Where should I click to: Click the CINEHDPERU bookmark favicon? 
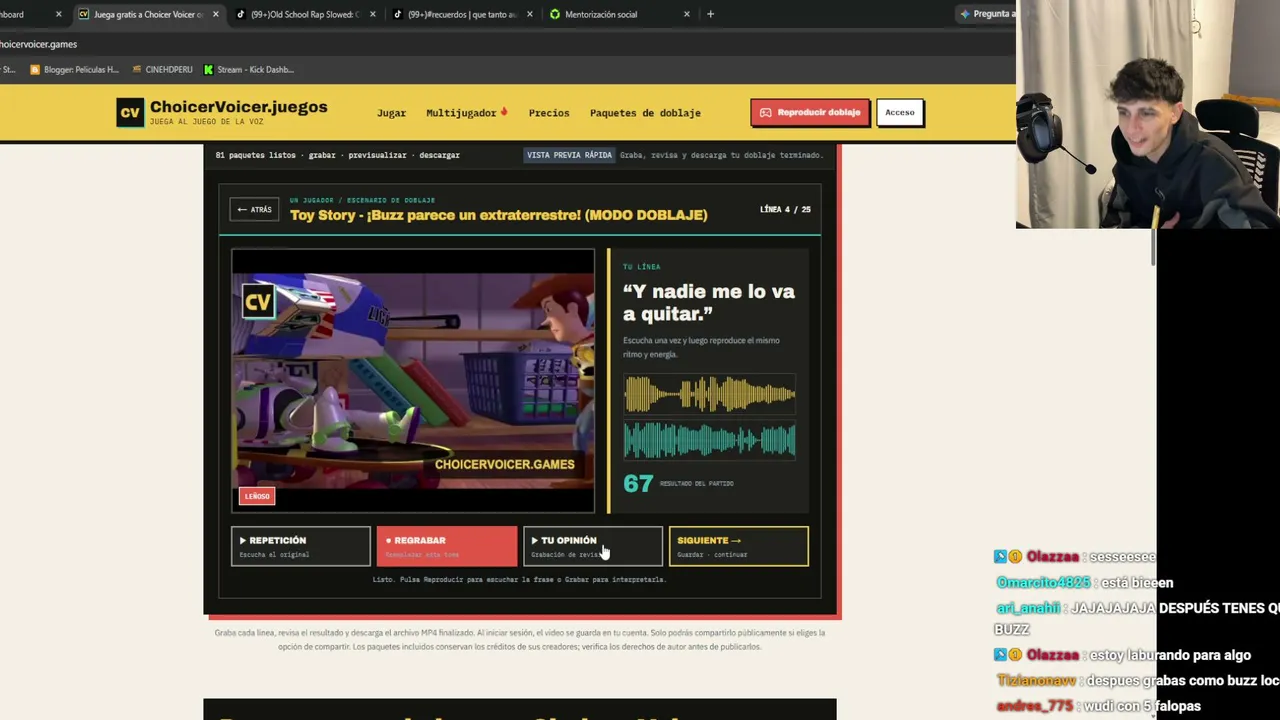pos(137,70)
